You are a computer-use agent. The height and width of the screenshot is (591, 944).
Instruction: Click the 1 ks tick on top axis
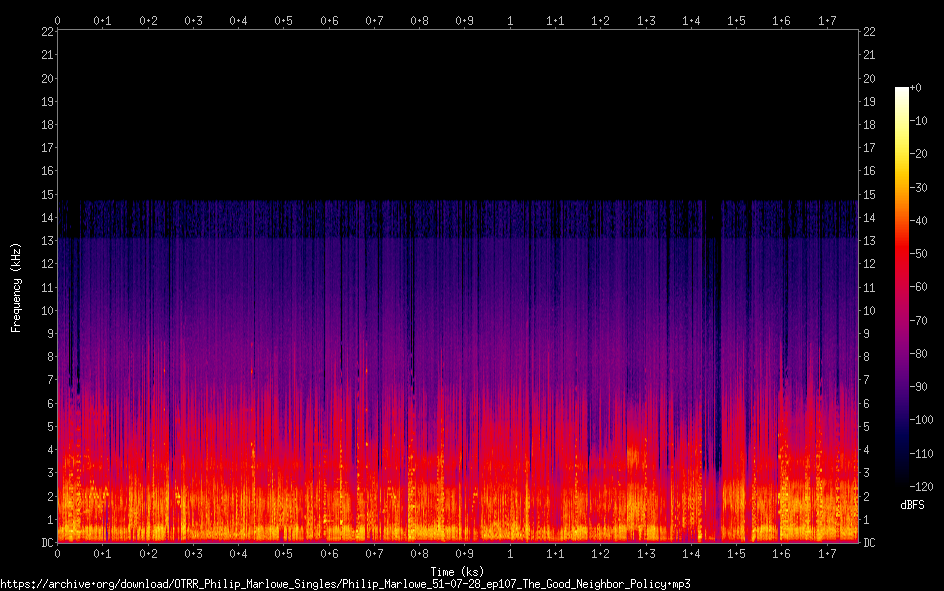(510, 20)
